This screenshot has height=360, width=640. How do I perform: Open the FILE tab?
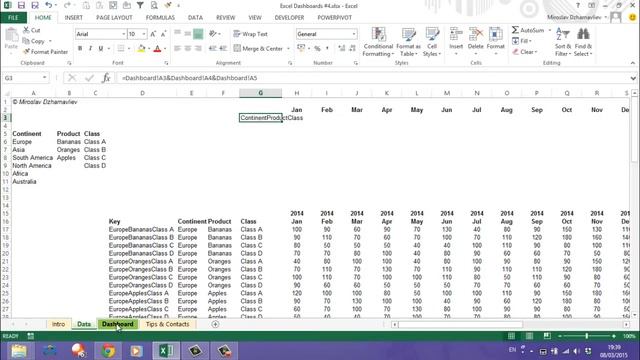point(13,18)
